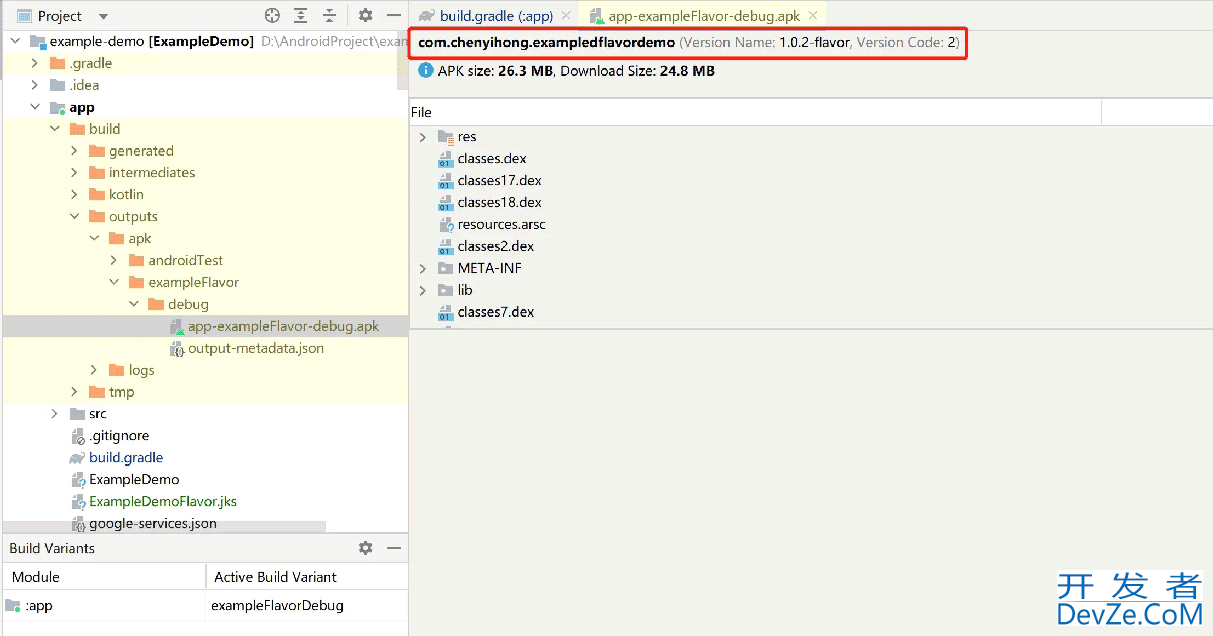Select the classes7.dex file icon
1213x636 pixels.
click(x=446, y=312)
